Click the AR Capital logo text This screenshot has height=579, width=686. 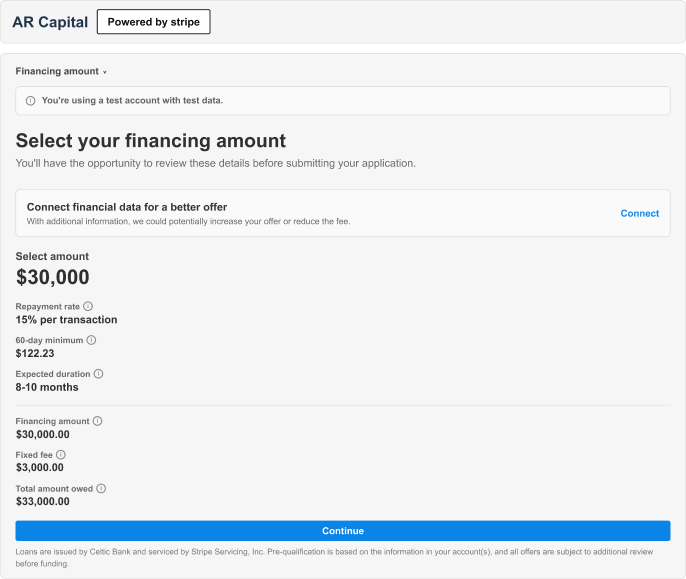(50, 22)
